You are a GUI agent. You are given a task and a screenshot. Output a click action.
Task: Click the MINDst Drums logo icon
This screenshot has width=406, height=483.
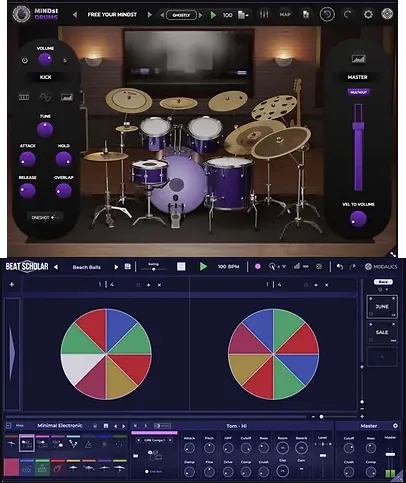click(x=21, y=14)
